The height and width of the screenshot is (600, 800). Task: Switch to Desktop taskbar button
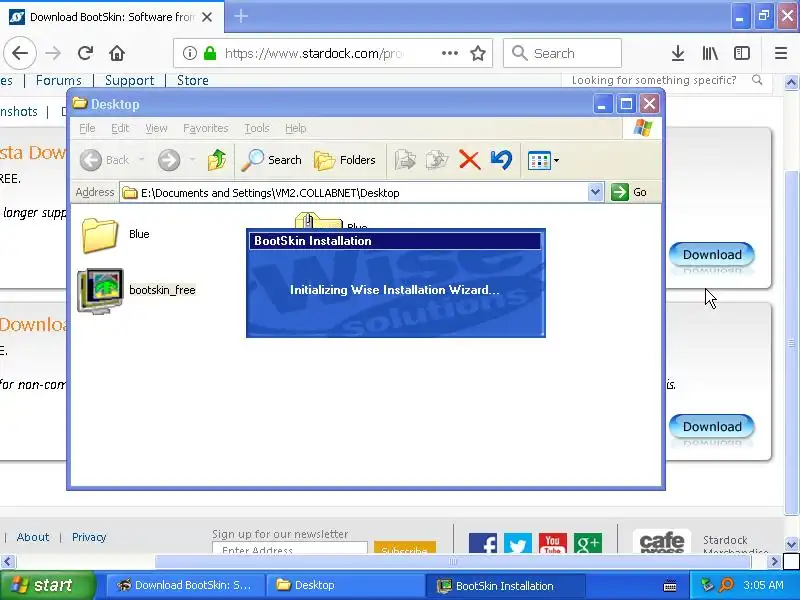[345, 585]
